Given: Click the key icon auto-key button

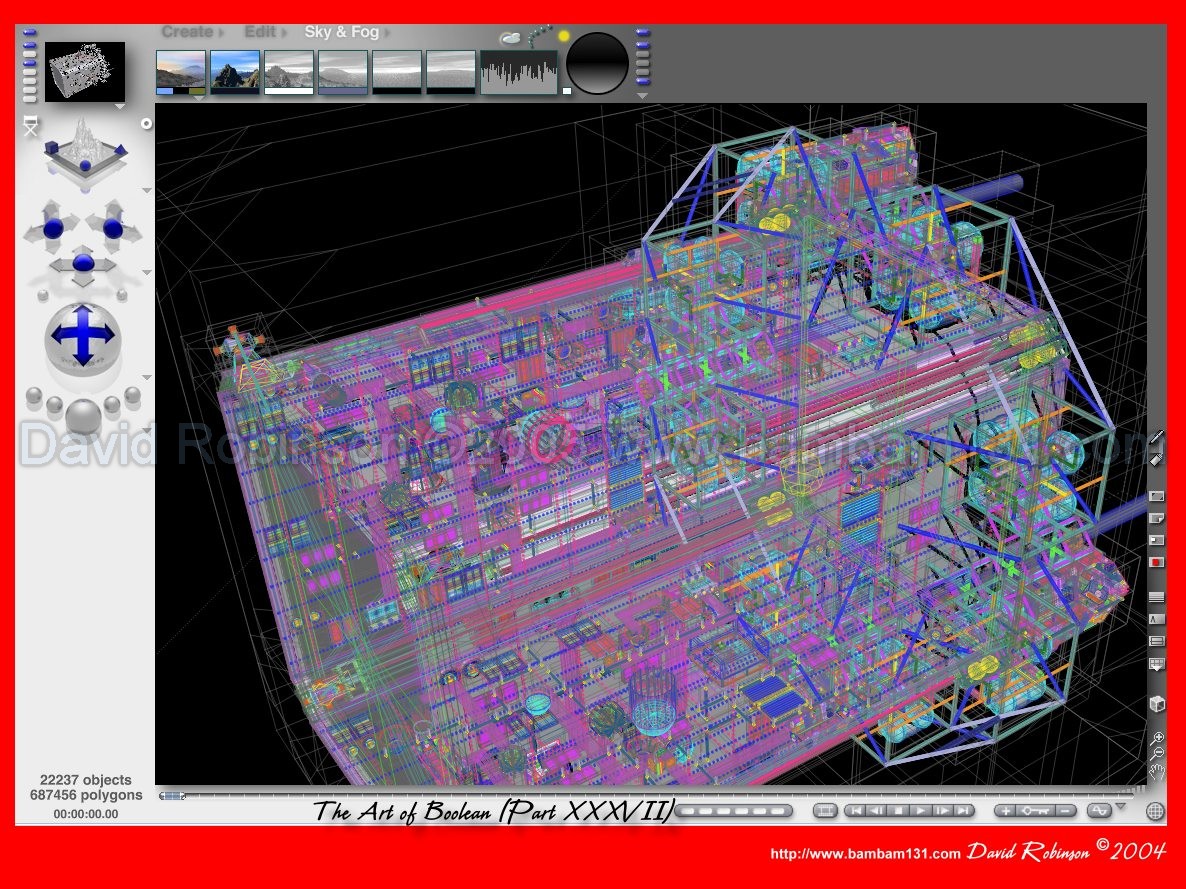Looking at the screenshot, I should coord(1034,811).
